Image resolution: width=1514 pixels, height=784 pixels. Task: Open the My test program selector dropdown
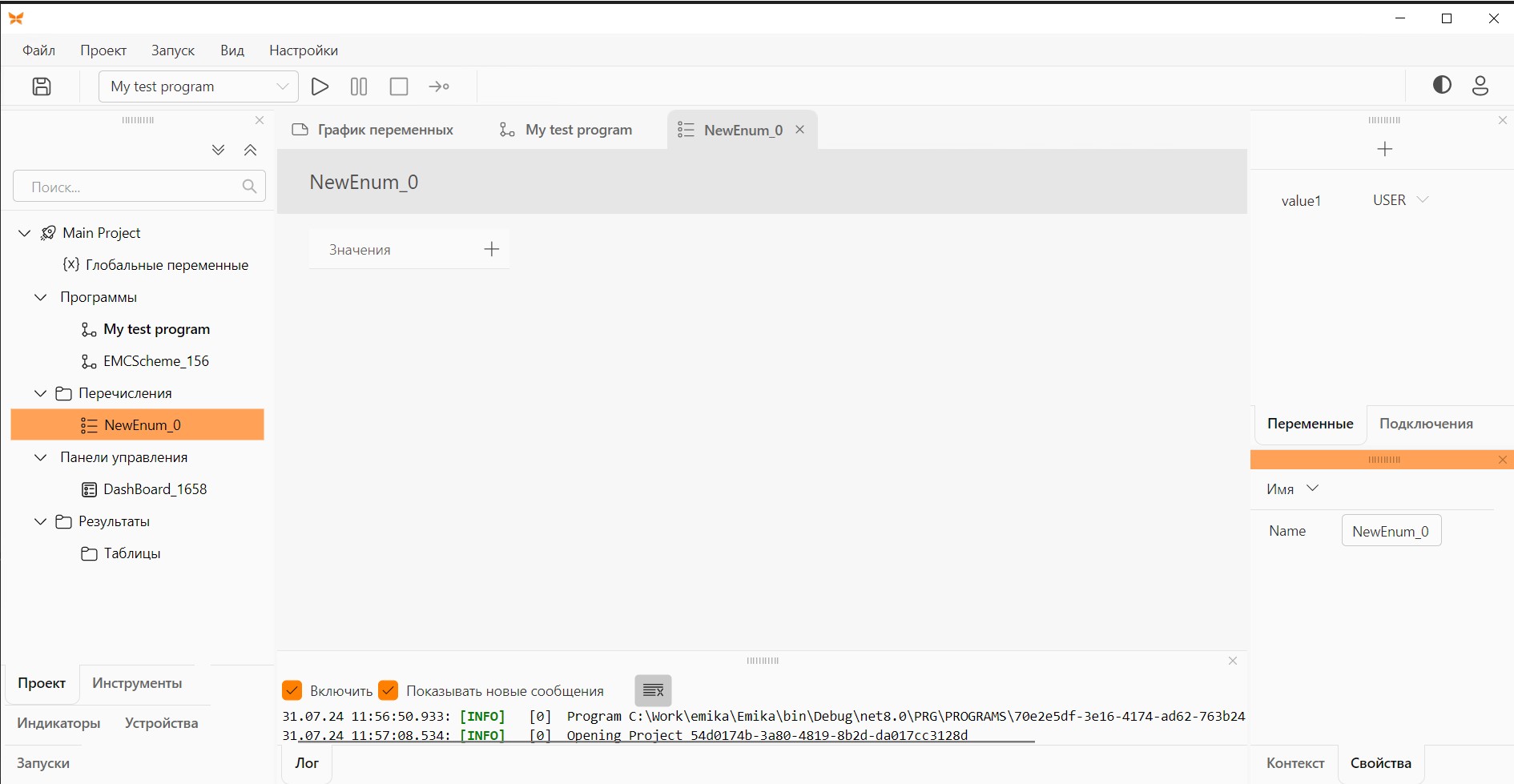pos(198,86)
